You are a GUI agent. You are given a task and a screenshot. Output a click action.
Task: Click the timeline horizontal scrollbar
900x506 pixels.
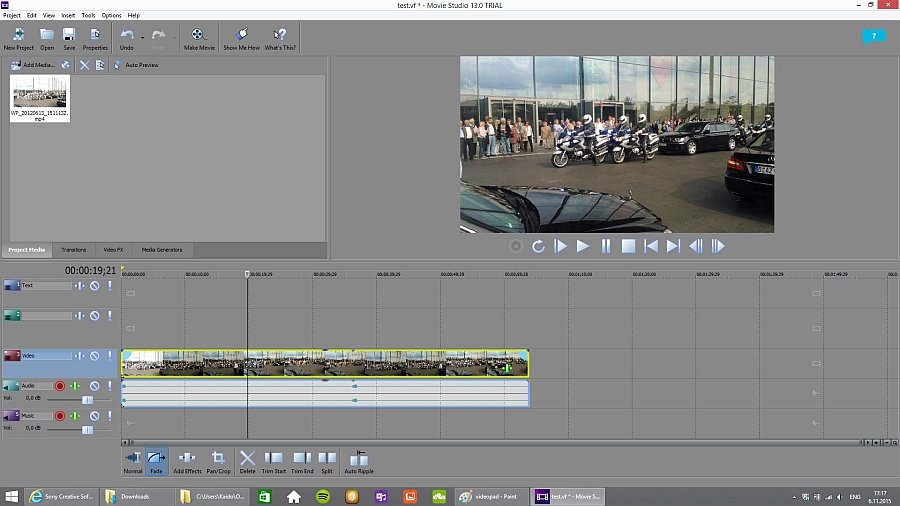point(494,442)
